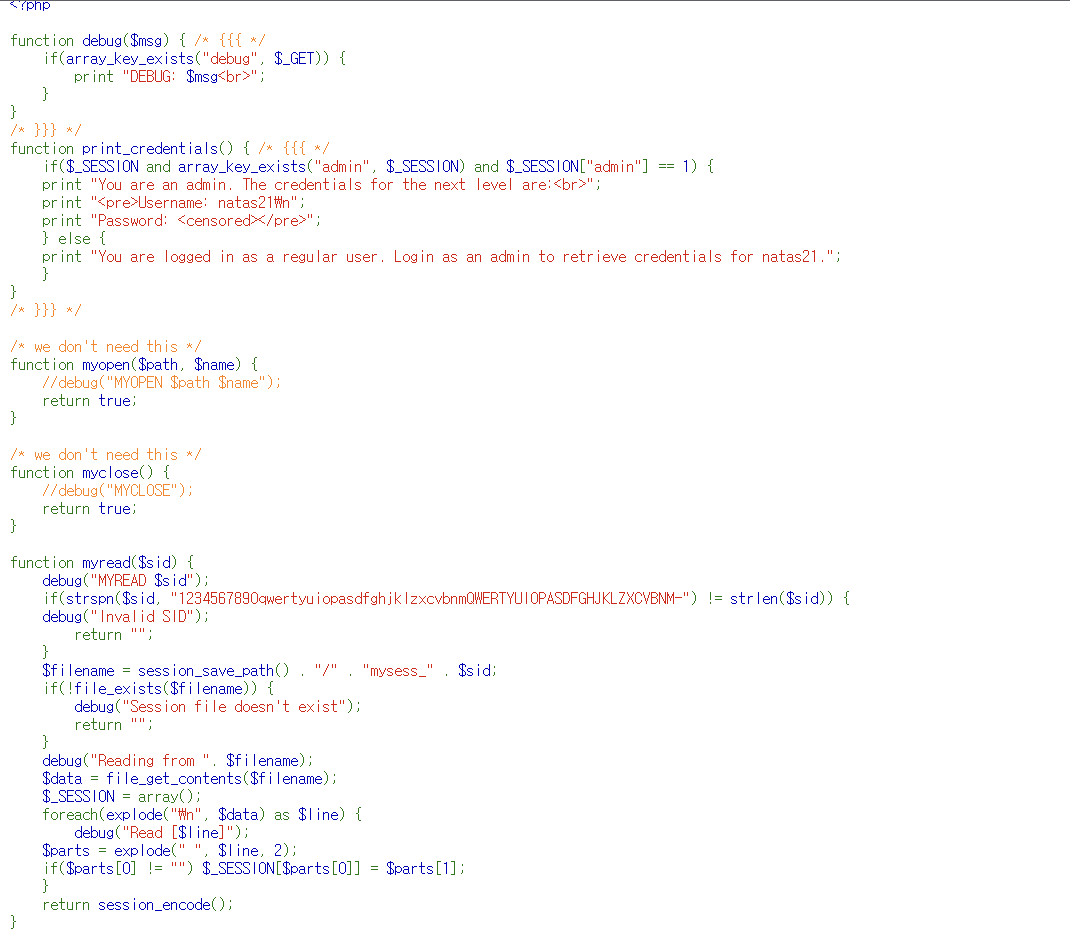
Task: Click the 'Password: <censored>' print line
Action: tap(182, 220)
